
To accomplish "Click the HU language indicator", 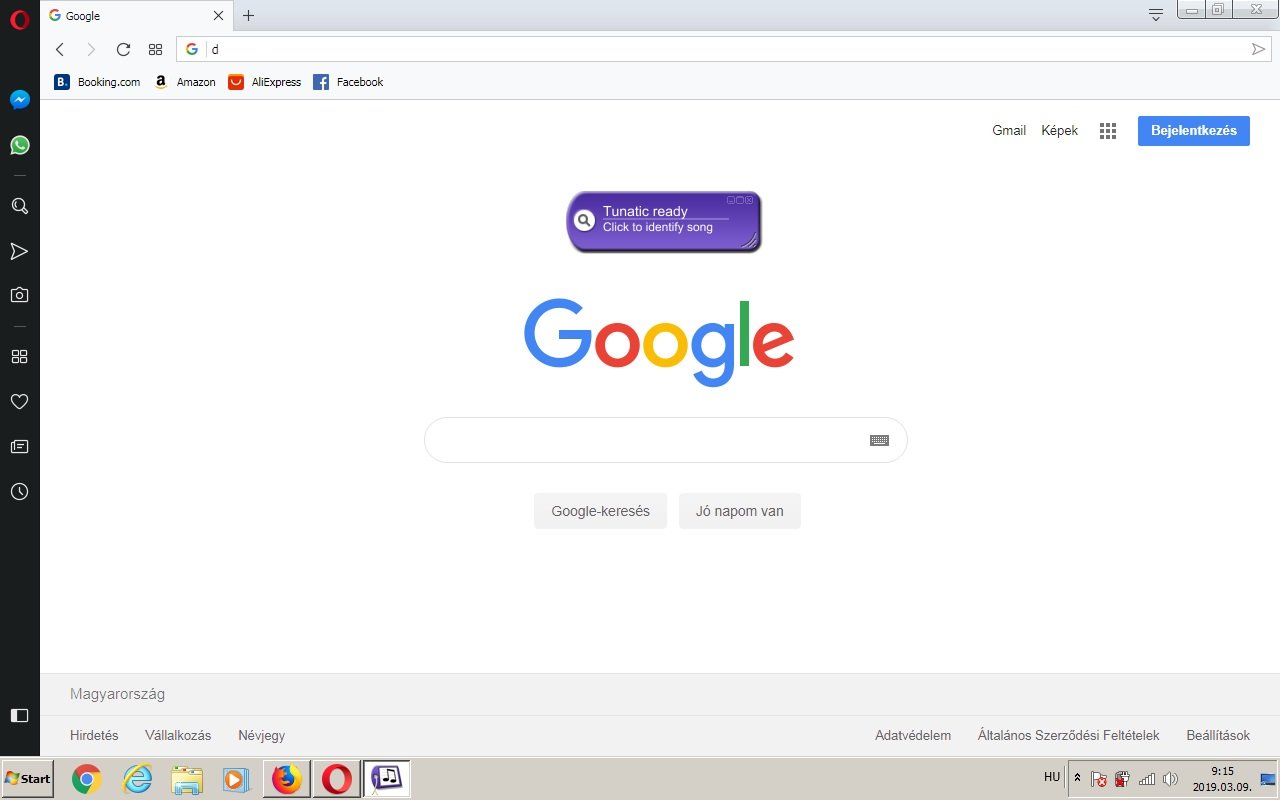I will 1052,777.
